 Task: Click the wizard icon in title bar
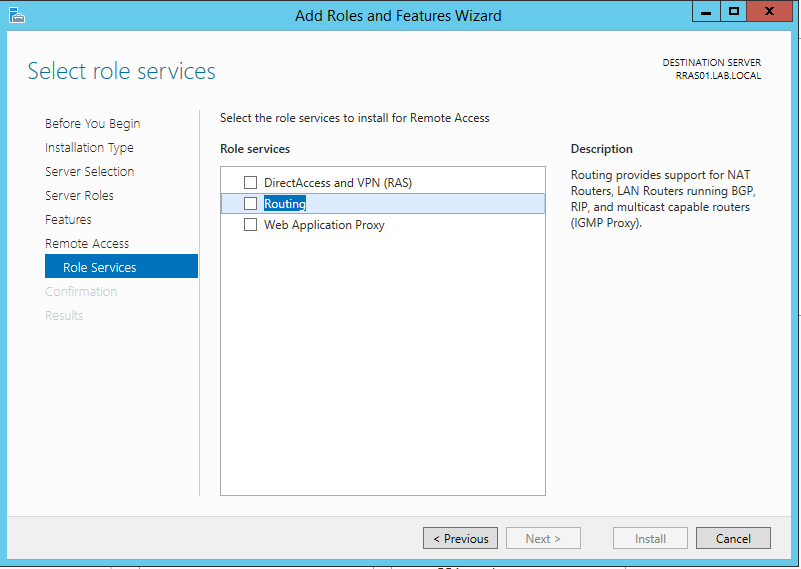tap(17, 15)
